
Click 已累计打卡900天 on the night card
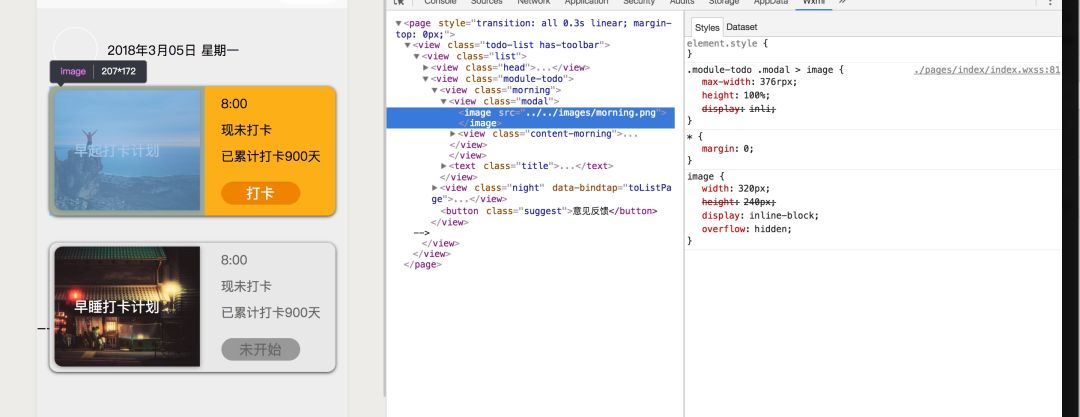(271, 313)
